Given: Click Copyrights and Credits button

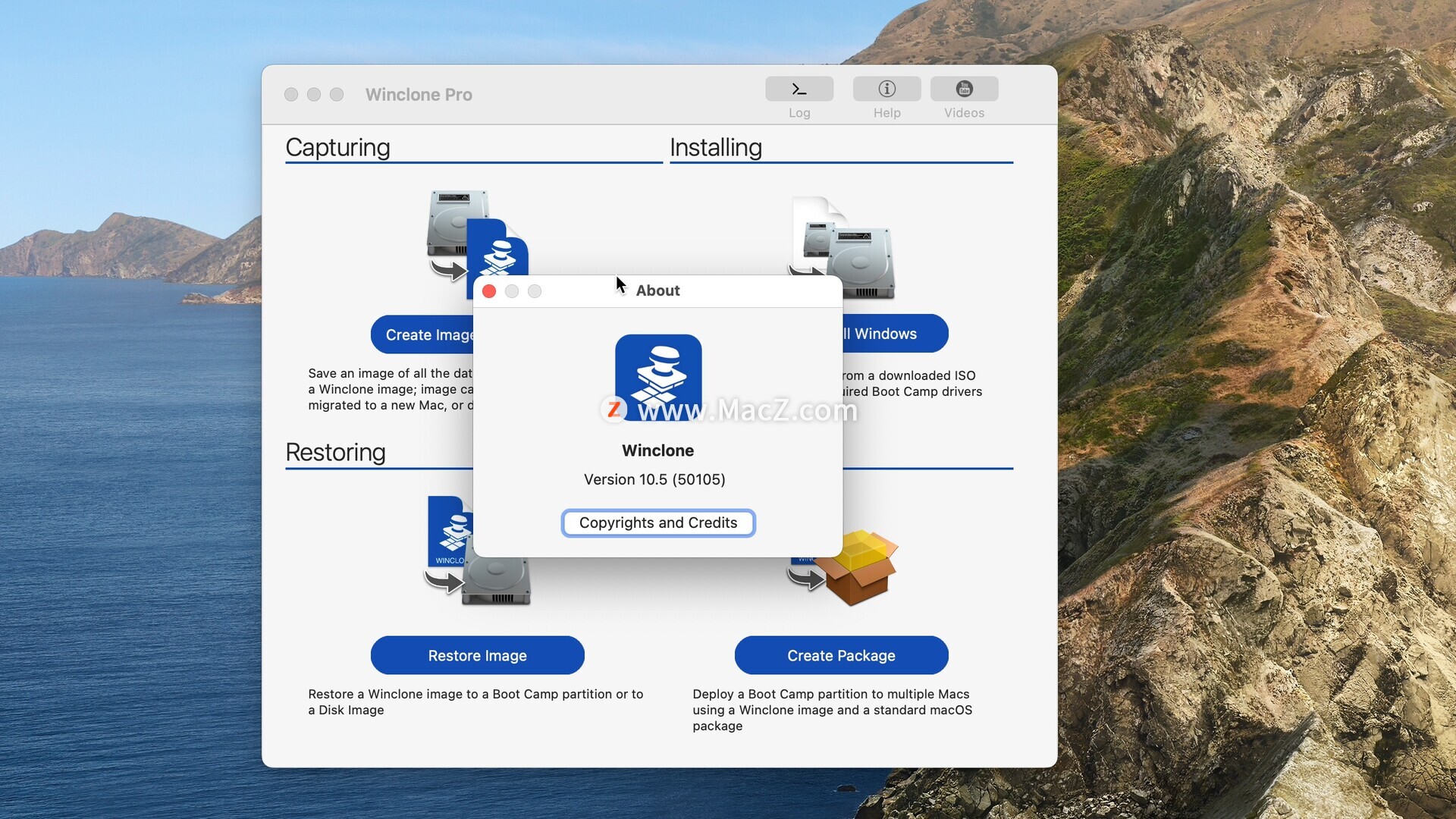Looking at the screenshot, I should point(658,523).
